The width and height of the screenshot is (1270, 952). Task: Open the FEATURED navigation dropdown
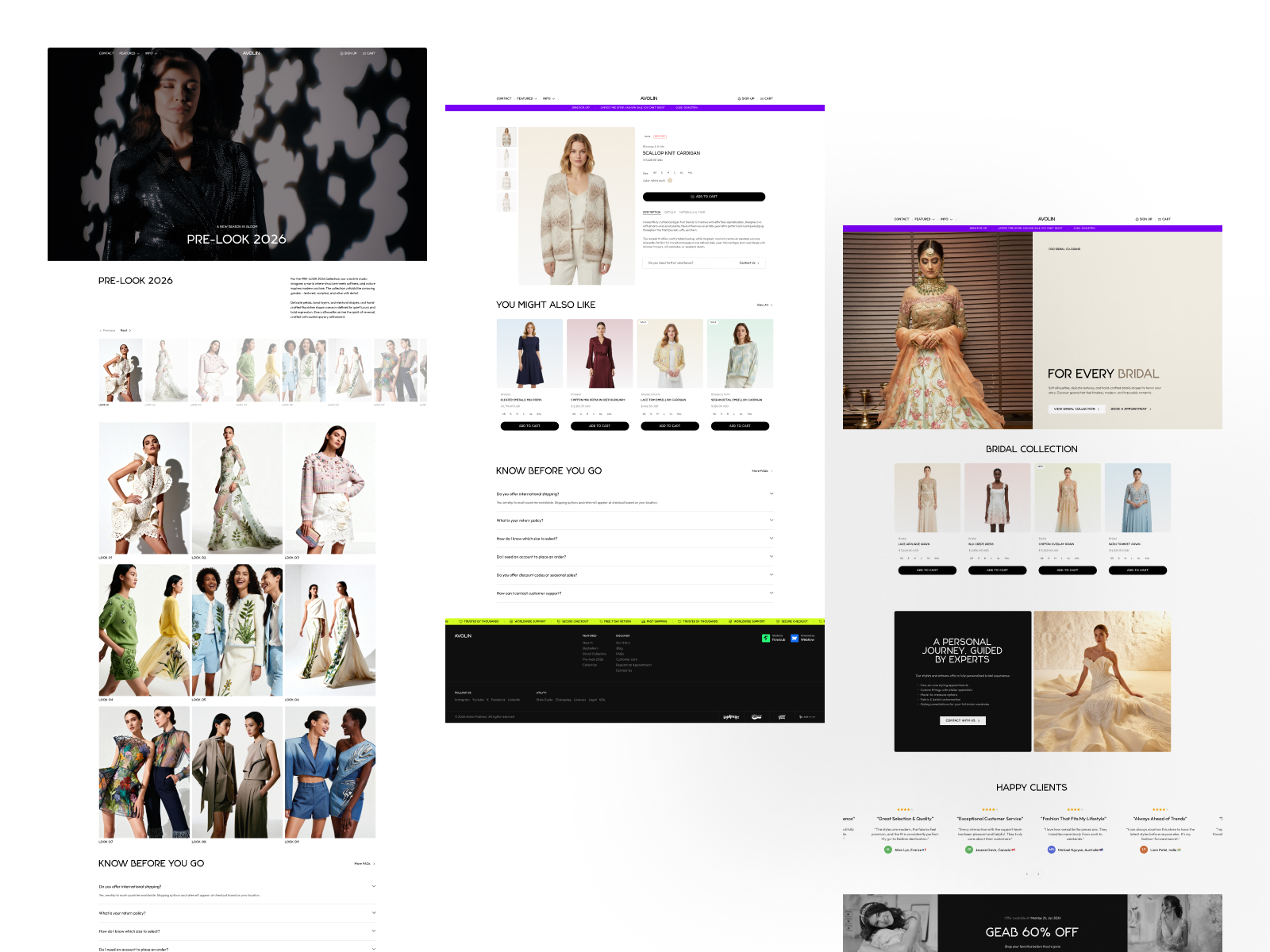click(525, 98)
